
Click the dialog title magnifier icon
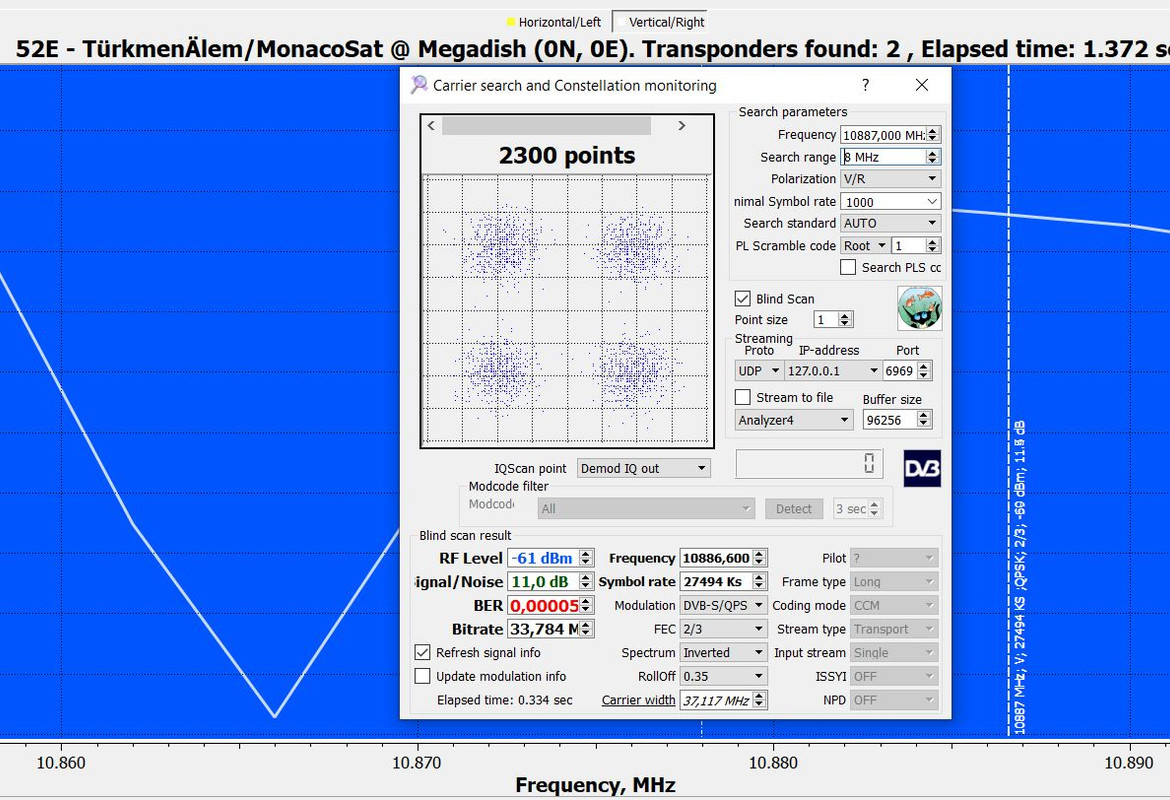click(x=419, y=85)
